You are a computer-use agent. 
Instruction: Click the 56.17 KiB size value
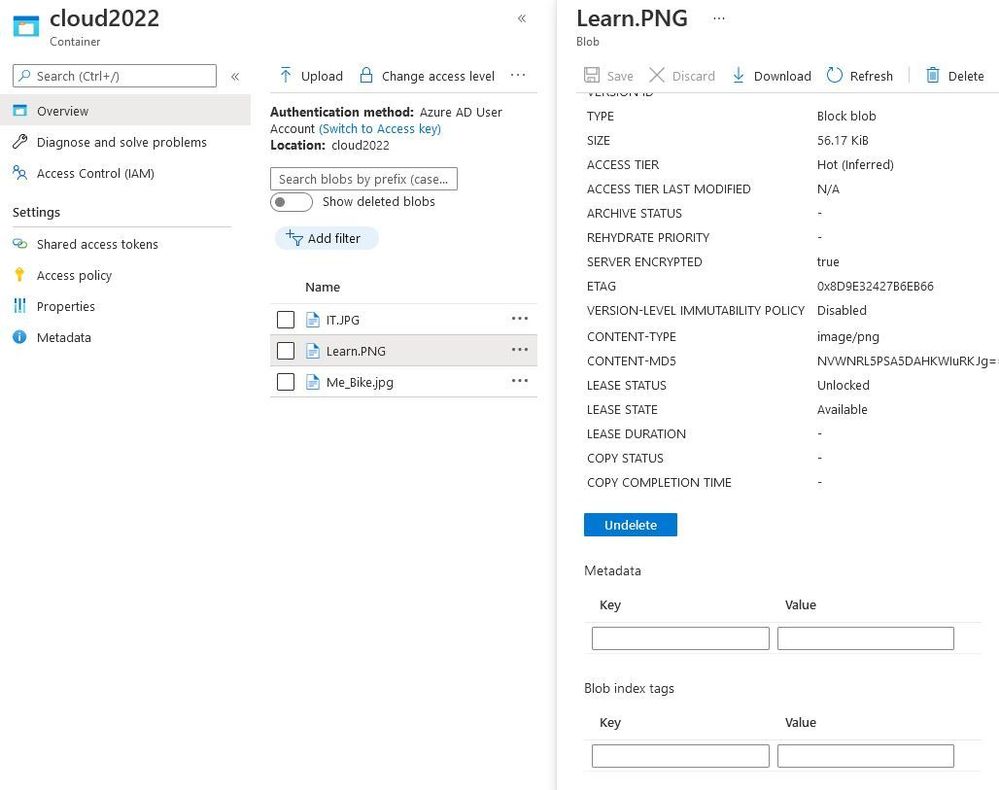tap(842, 140)
